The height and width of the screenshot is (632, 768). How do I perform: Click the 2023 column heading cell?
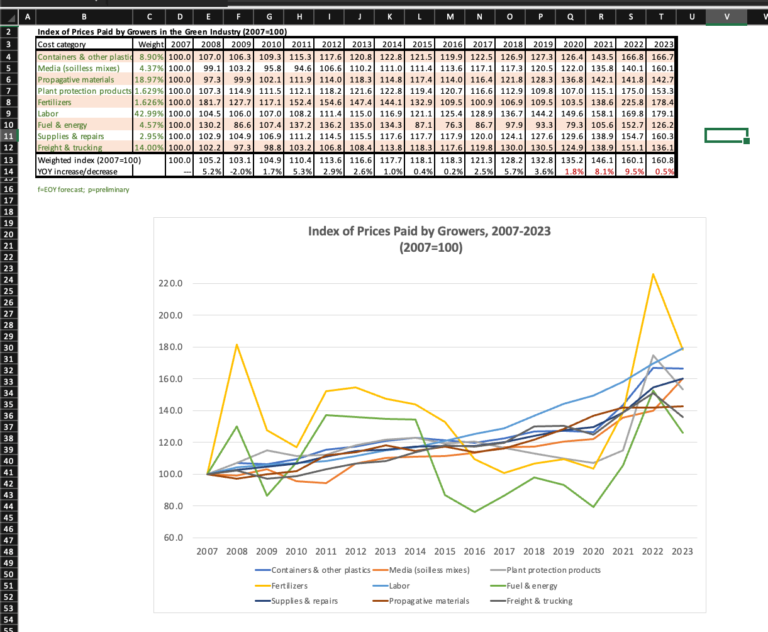tap(662, 45)
